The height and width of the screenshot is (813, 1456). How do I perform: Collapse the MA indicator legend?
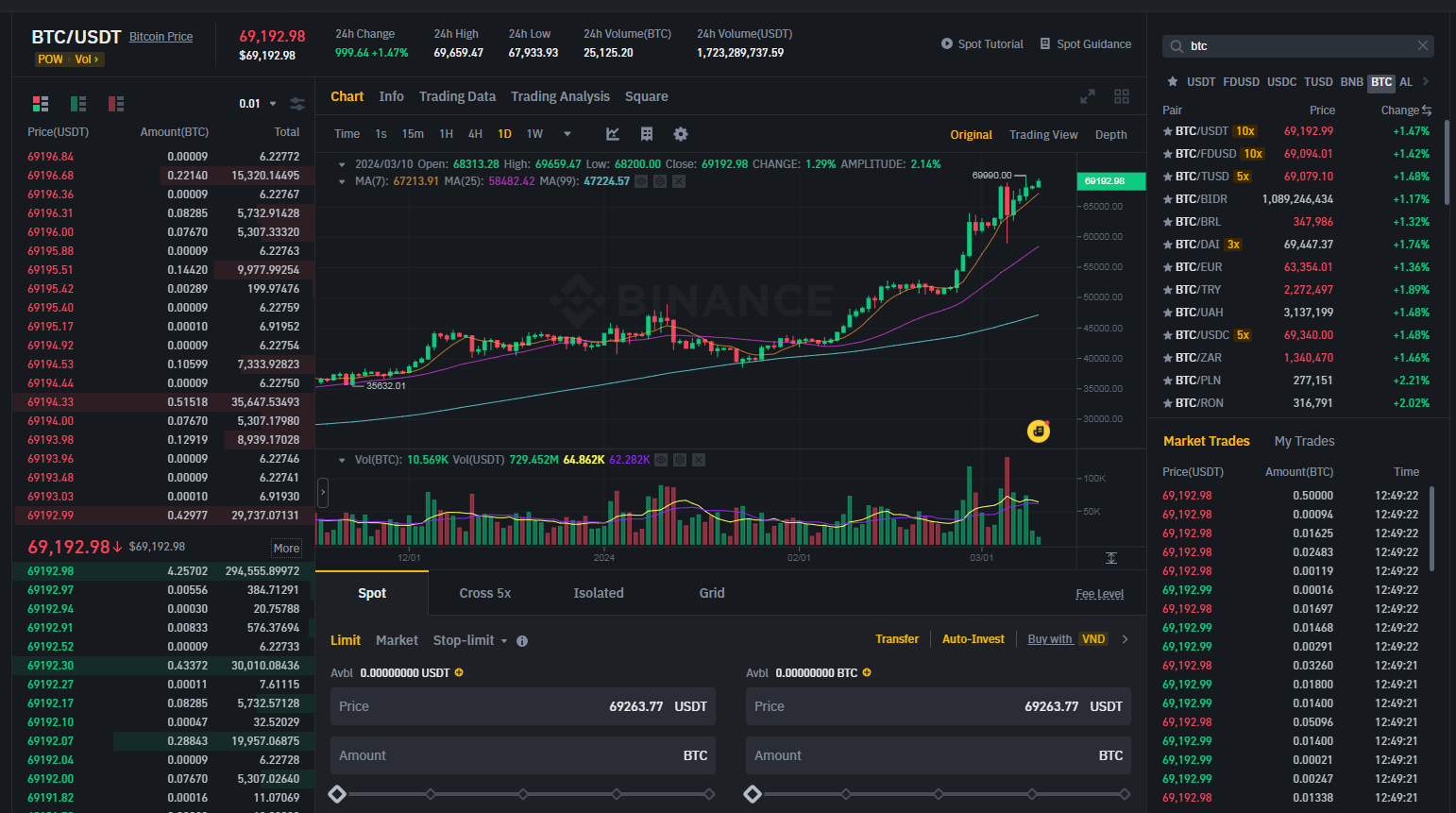click(342, 181)
